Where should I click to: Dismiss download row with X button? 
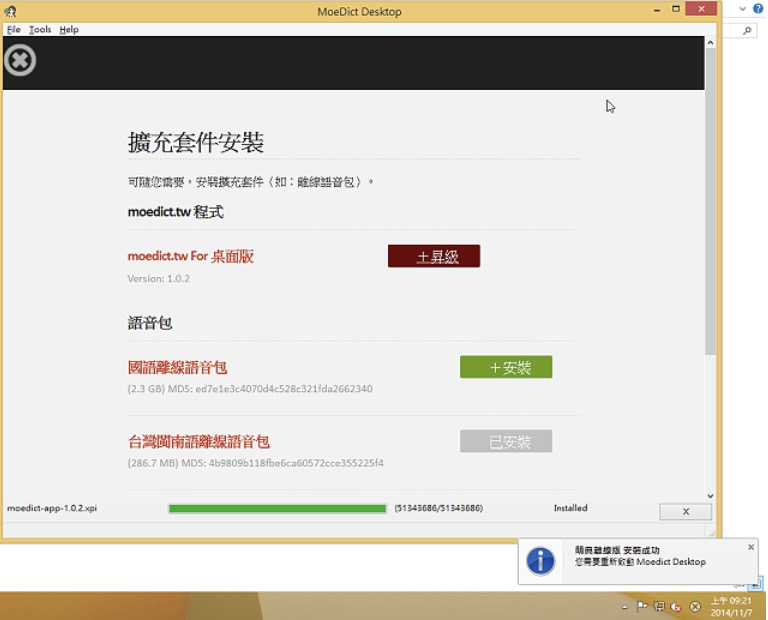[685, 511]
